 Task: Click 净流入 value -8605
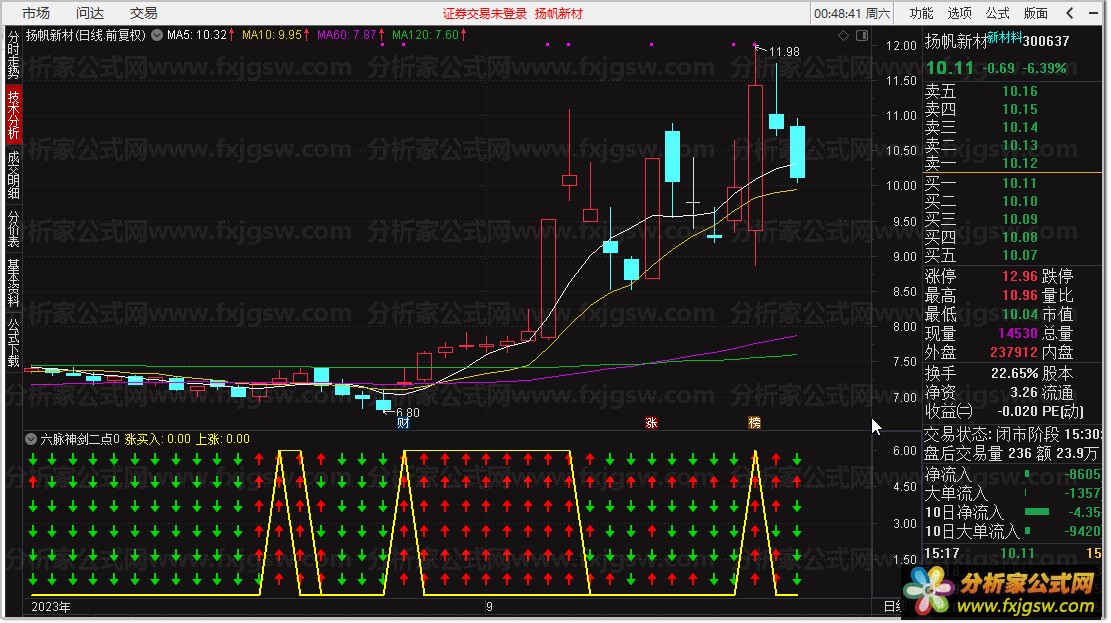tap(1084, 474)
